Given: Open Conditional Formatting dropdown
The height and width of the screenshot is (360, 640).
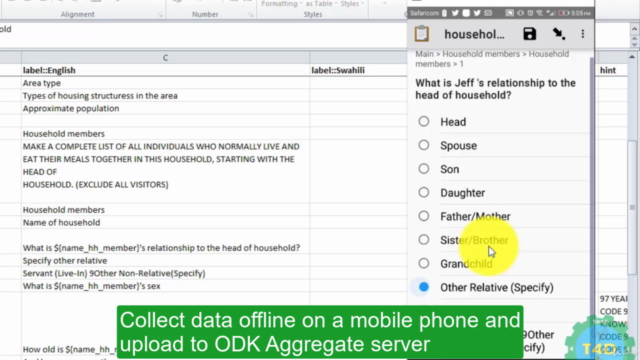Looking at the screenshot, I should [x=282, y=4].
